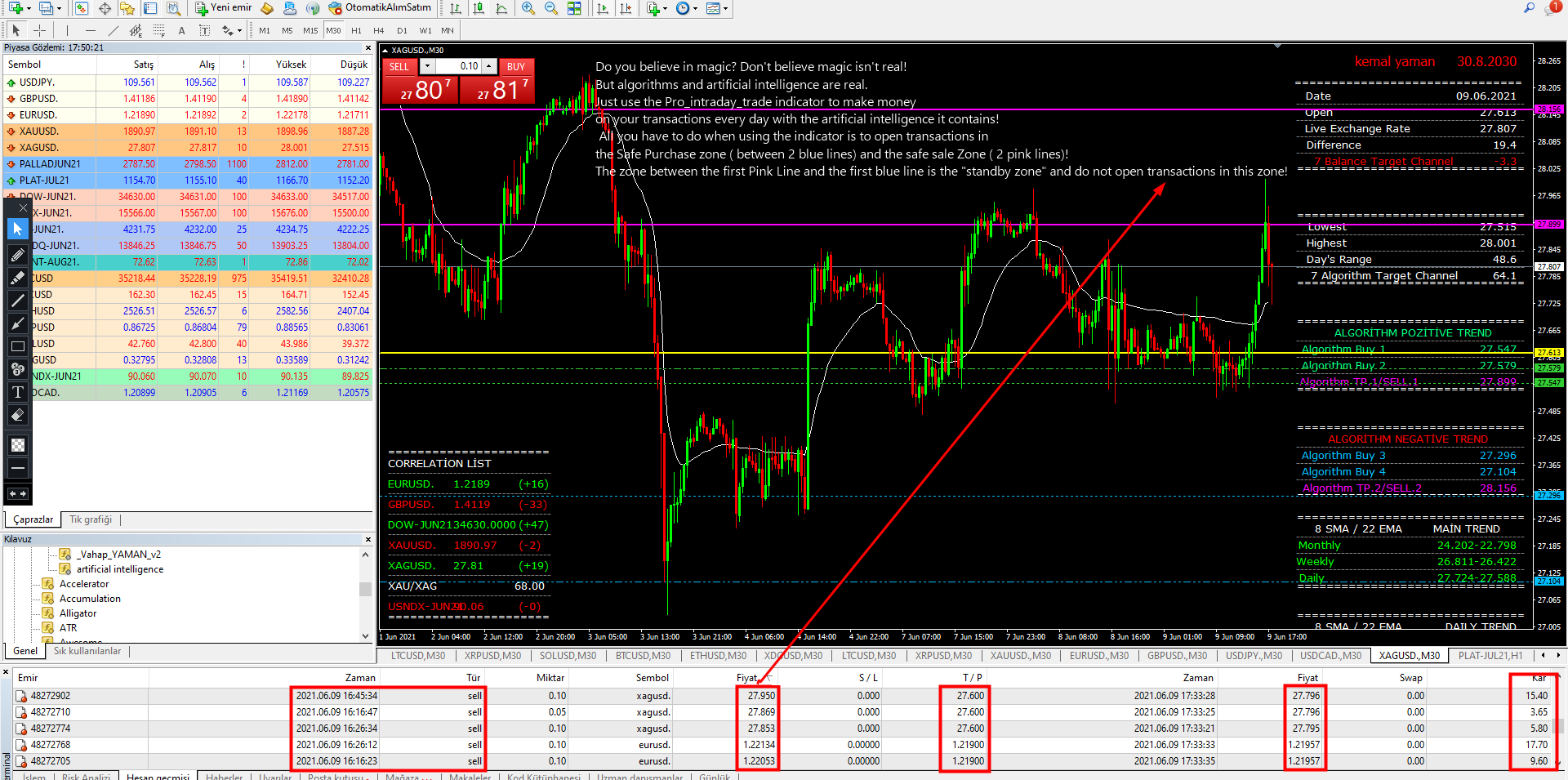Select artificial intelligence in Navigator

[119, 569]
